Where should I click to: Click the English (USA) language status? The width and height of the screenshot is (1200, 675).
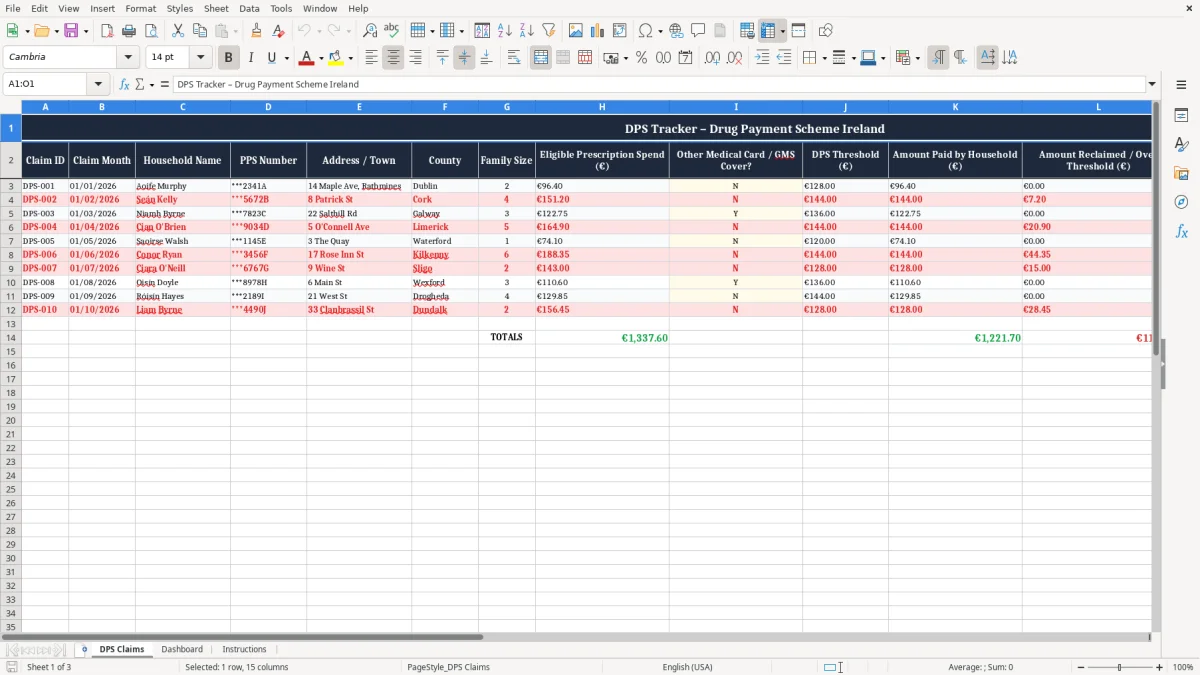(x=687, y=667)
